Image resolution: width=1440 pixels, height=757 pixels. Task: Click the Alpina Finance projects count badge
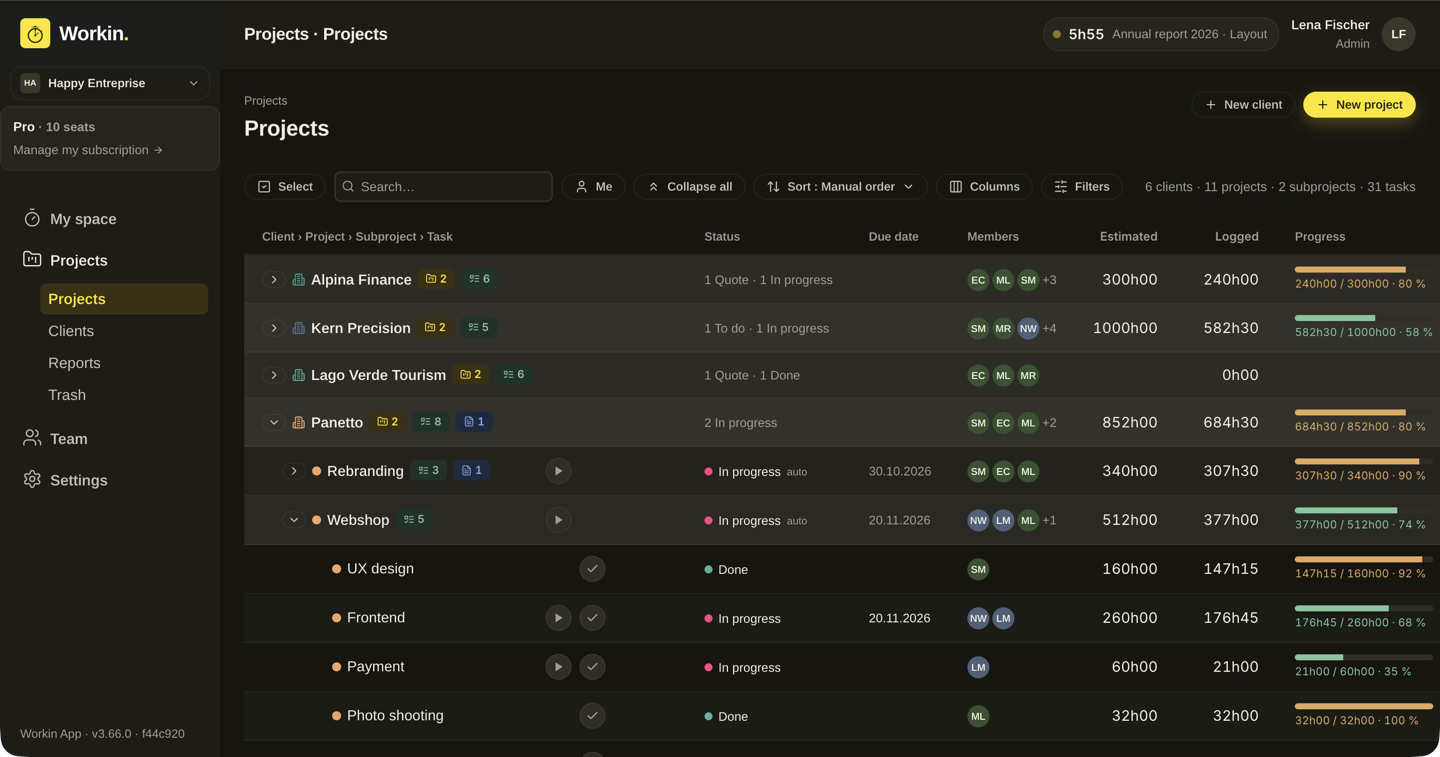point(436,279)
